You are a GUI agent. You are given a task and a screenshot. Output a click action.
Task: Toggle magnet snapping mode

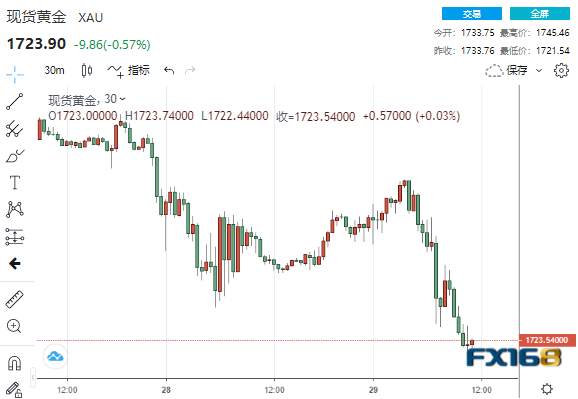(14, 363)
